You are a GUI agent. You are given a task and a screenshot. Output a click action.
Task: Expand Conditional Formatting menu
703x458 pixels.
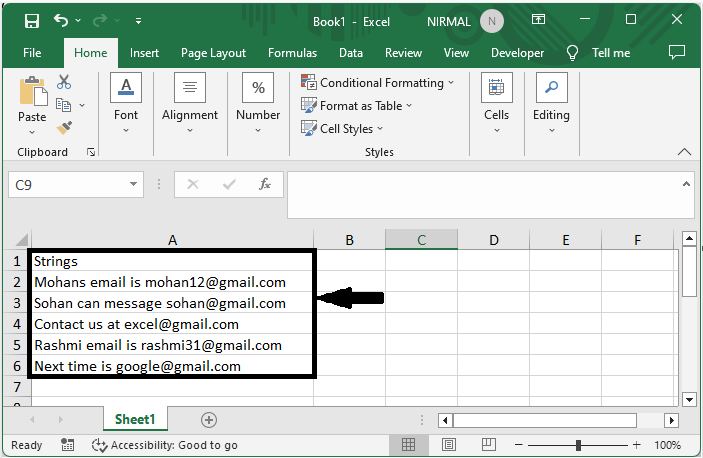tap(378, 83)
